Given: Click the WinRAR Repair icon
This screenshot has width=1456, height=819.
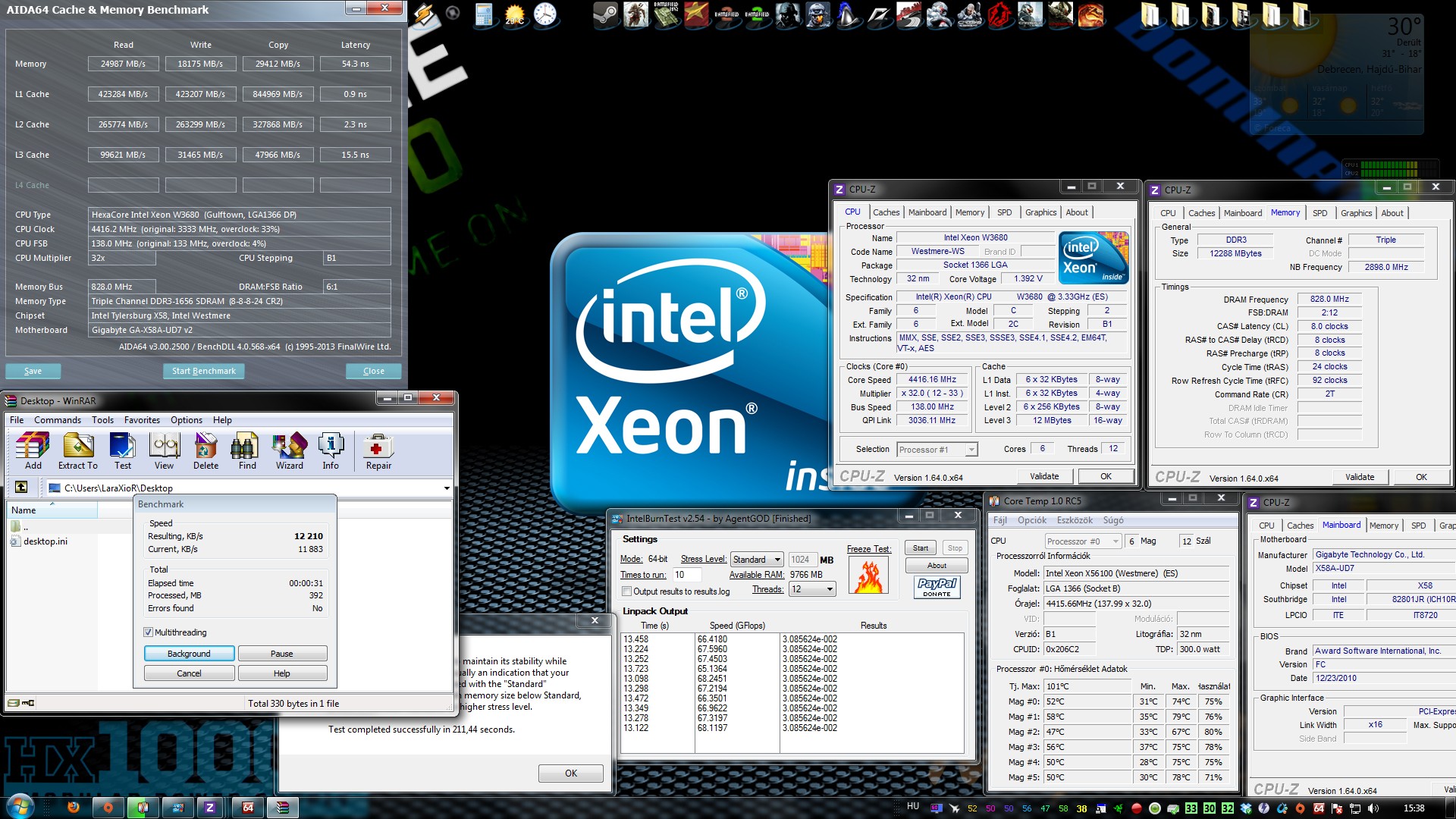Looking at the screenshot, I should tap(378, 450).
